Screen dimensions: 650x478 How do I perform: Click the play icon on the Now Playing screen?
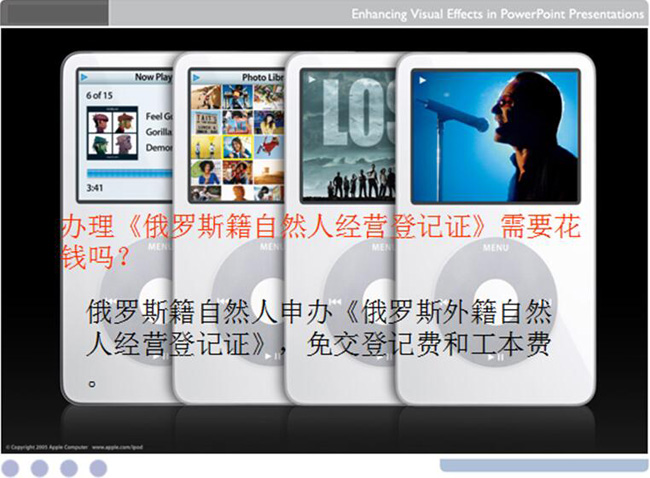[x=85, y=77]
